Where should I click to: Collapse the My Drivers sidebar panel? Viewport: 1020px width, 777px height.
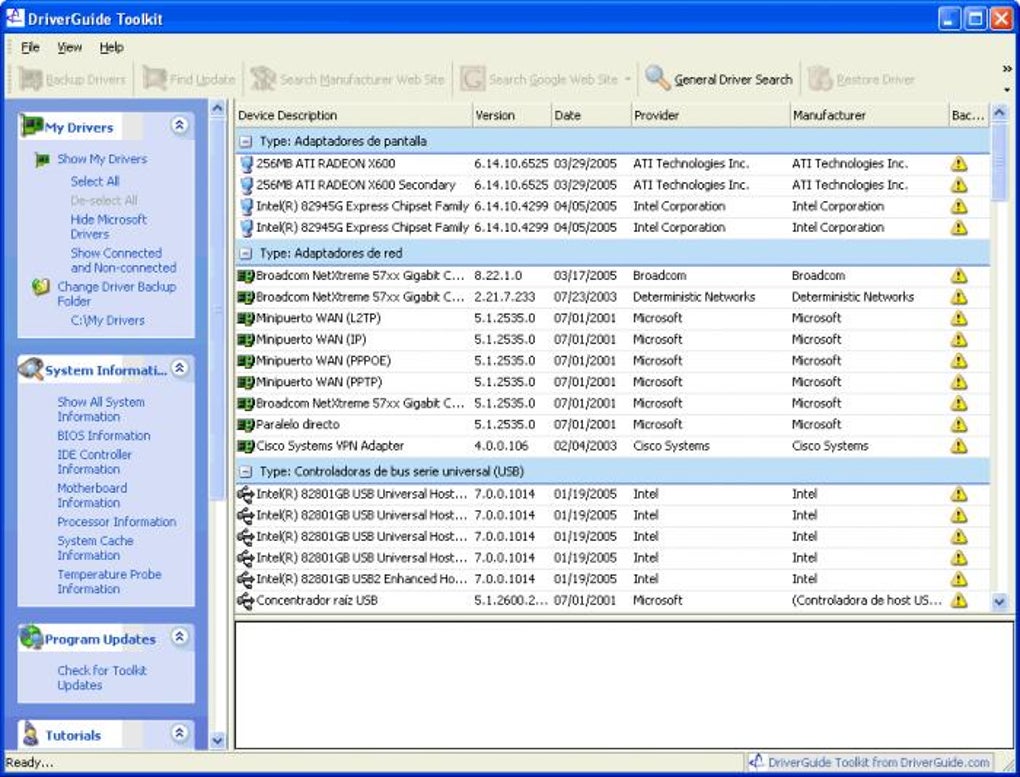point(179,126)
